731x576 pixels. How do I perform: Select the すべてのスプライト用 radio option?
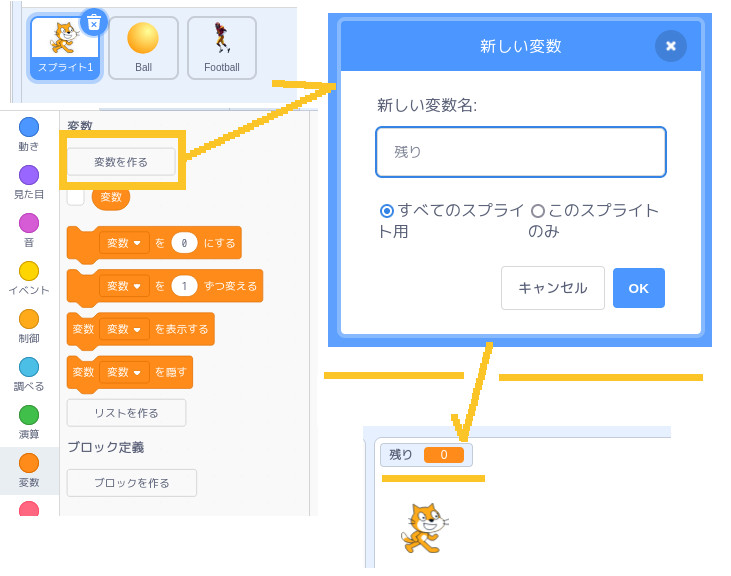[x=386, y=211]
